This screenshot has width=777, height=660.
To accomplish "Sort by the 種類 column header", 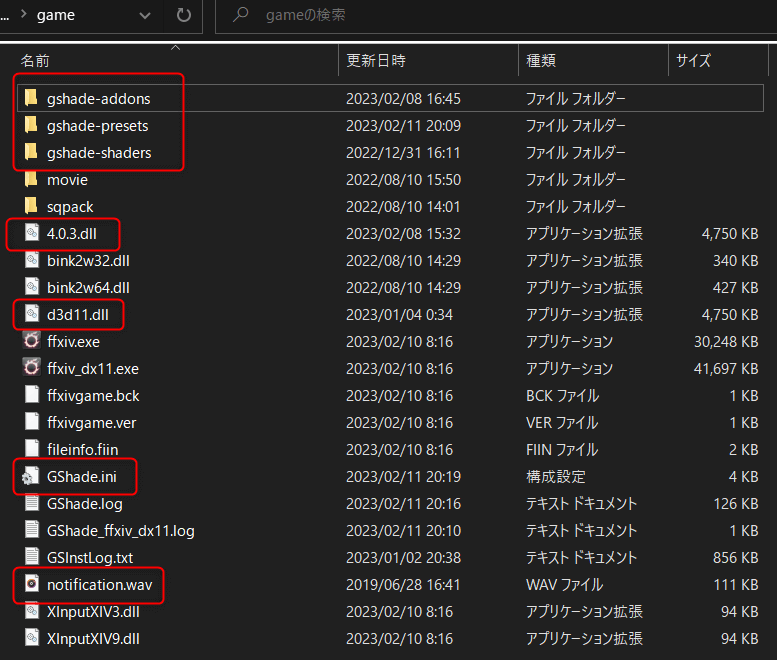I will click(593, 60).
